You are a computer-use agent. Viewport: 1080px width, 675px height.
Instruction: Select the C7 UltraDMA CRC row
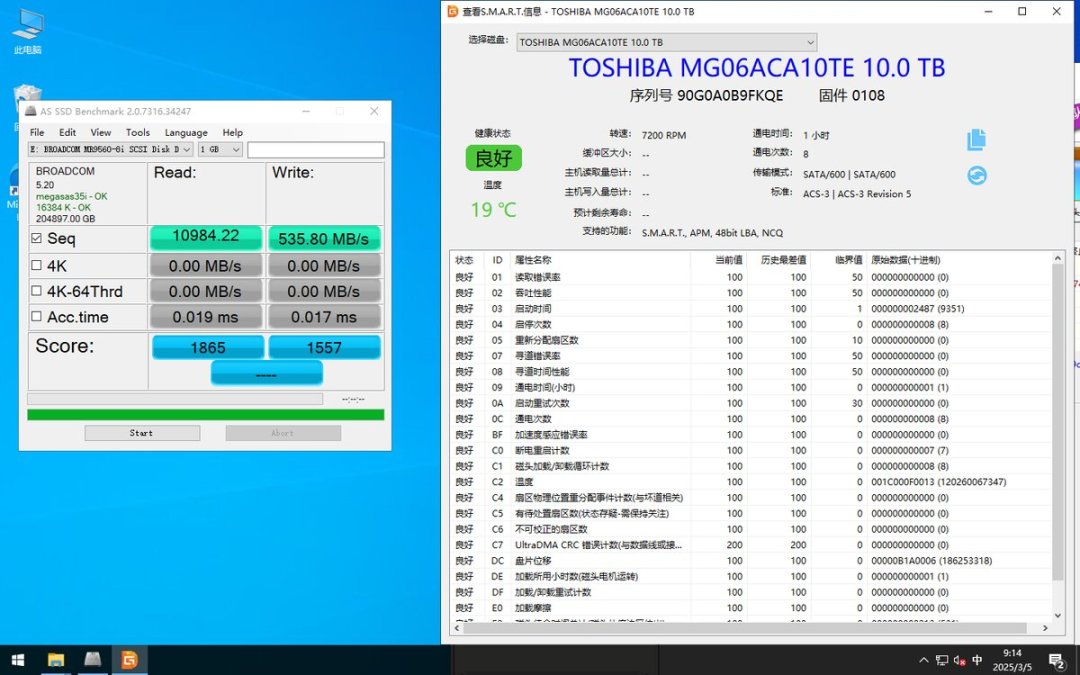(x=751, y=545)
